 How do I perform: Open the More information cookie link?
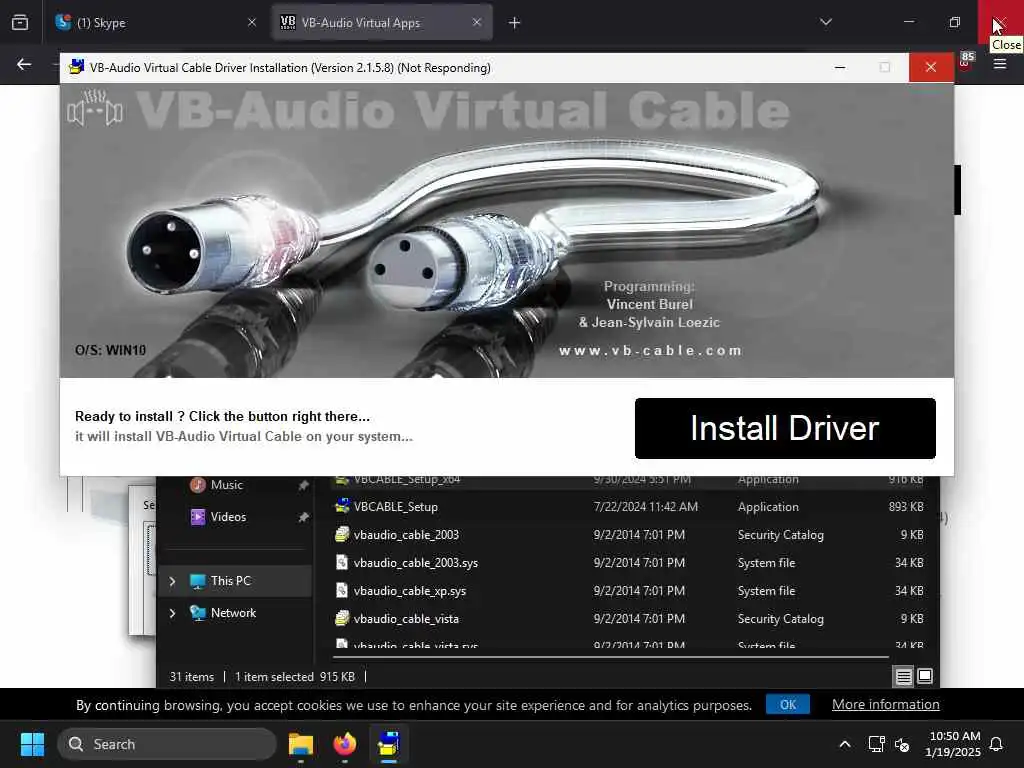click(x=885, y=705)
